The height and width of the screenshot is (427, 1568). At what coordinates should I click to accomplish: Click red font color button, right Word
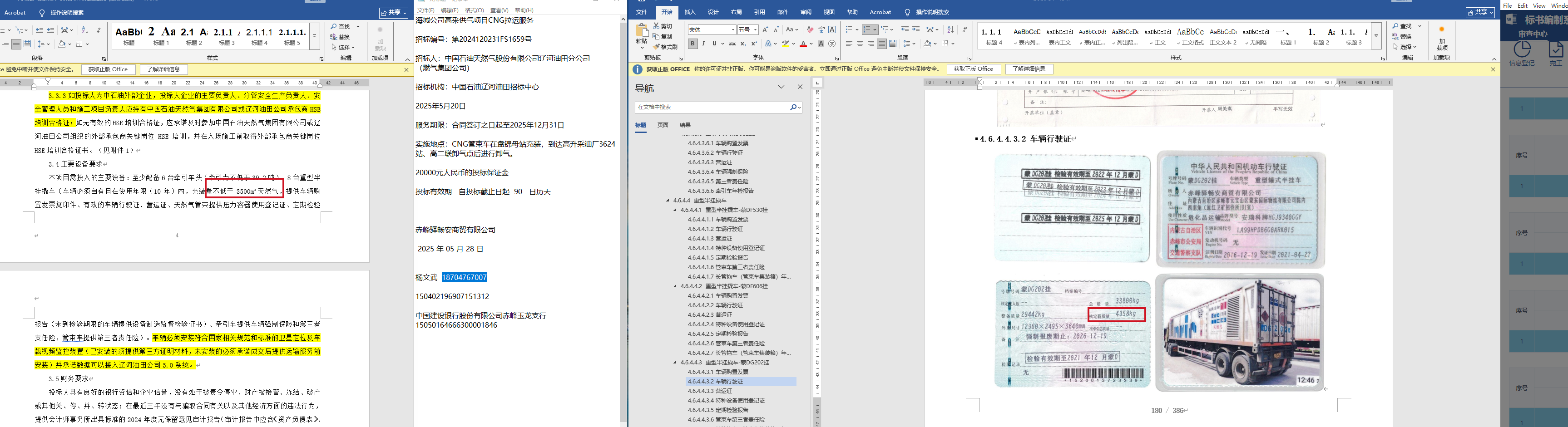(x=803, y=44)
